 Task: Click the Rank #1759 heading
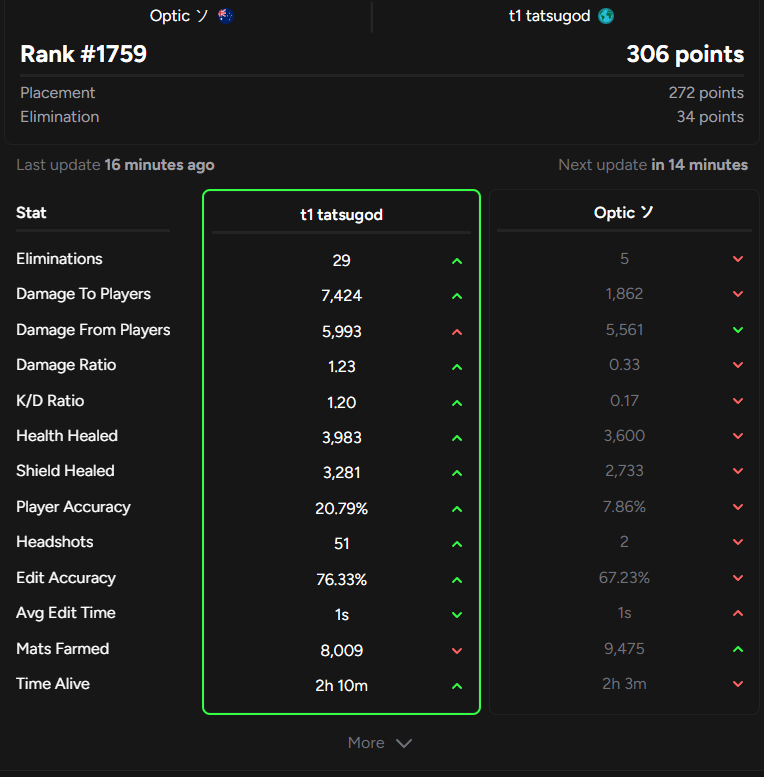pos(83,54)
